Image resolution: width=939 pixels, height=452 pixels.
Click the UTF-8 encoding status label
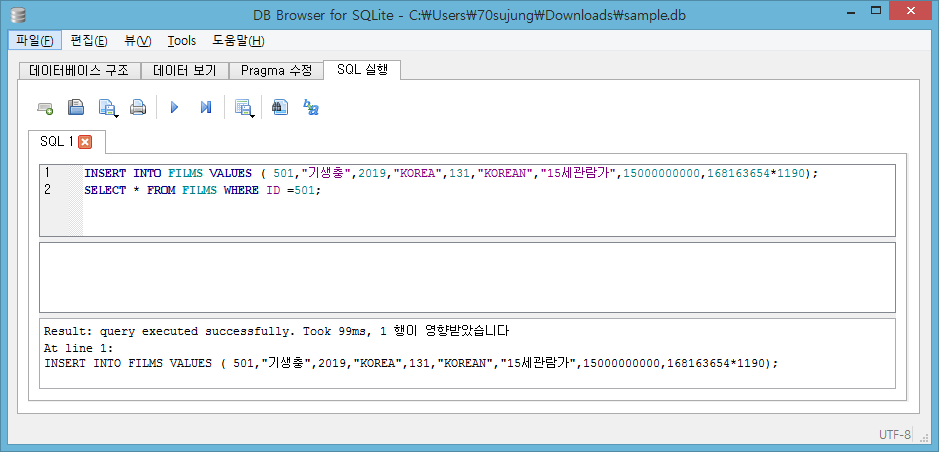coord(895,435)
